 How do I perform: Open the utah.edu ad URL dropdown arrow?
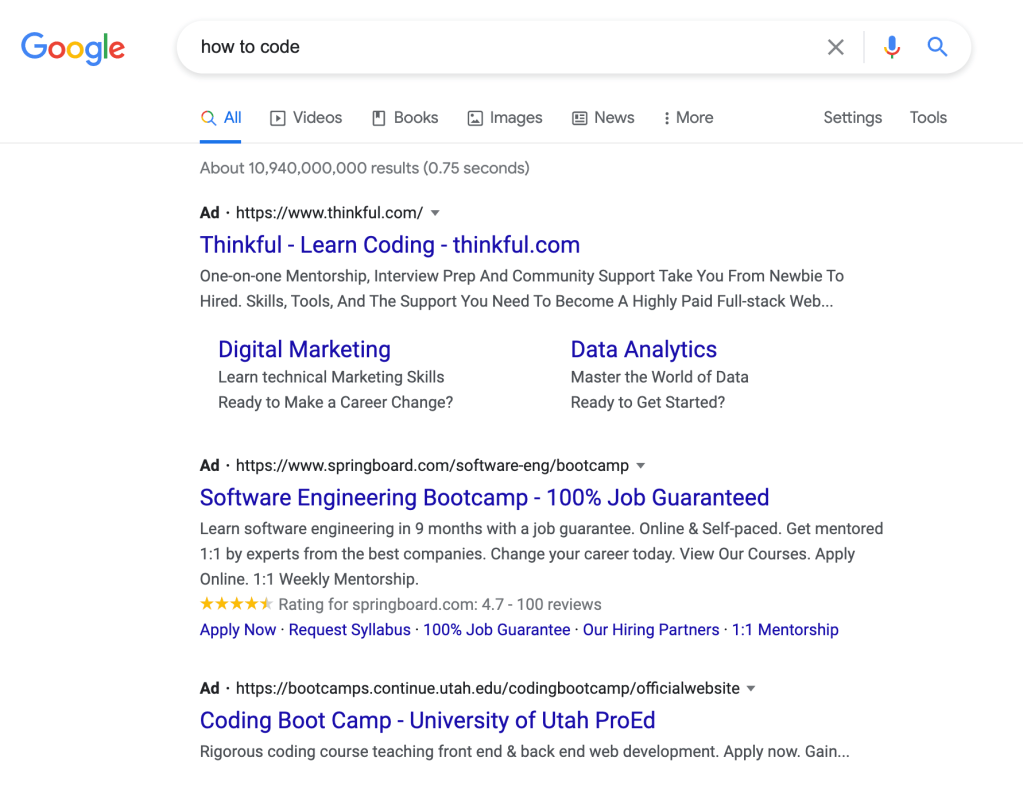[752, 689]
